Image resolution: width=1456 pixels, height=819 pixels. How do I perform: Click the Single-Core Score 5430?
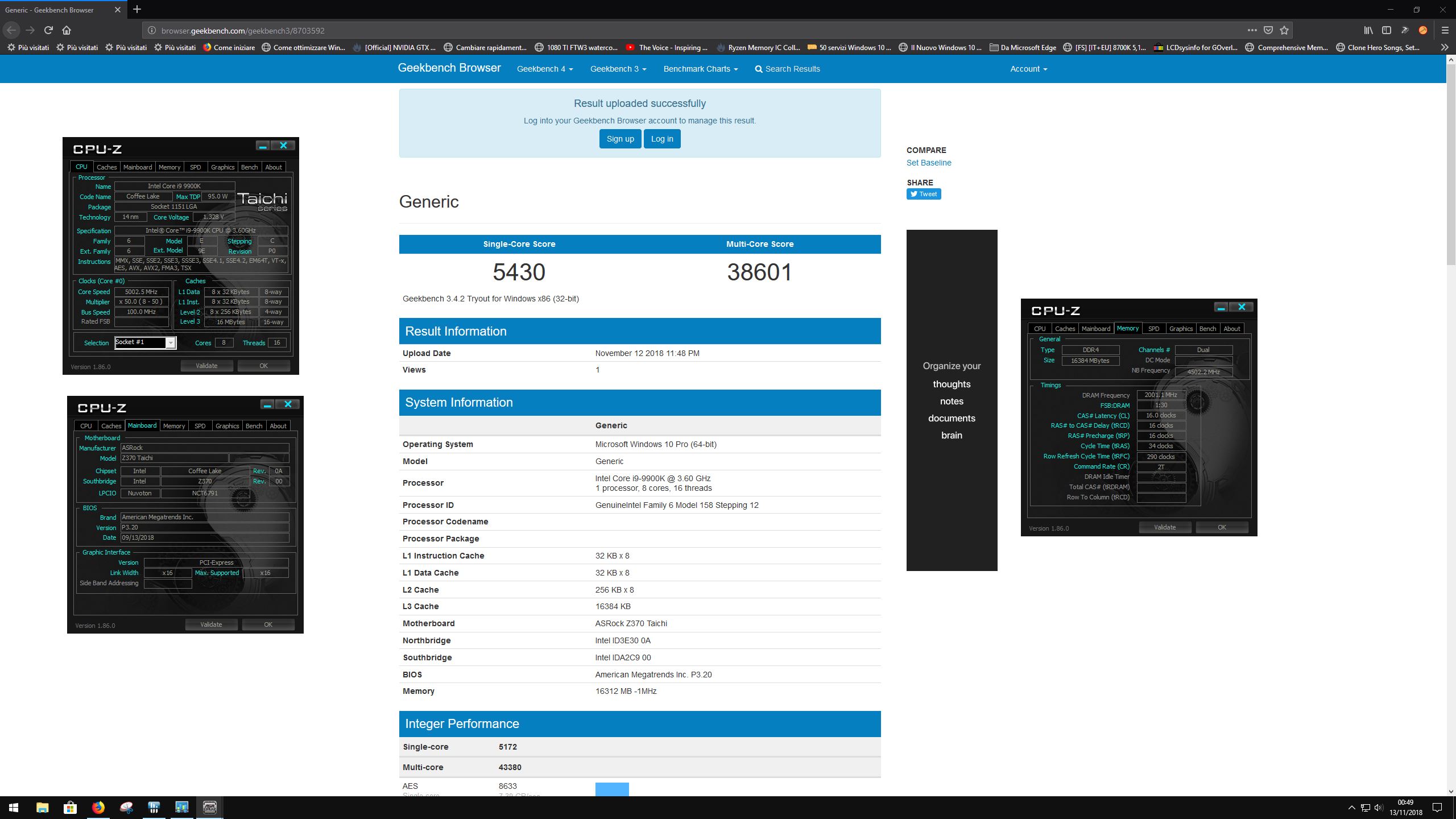pyautogui.click(x=519, y=272)
